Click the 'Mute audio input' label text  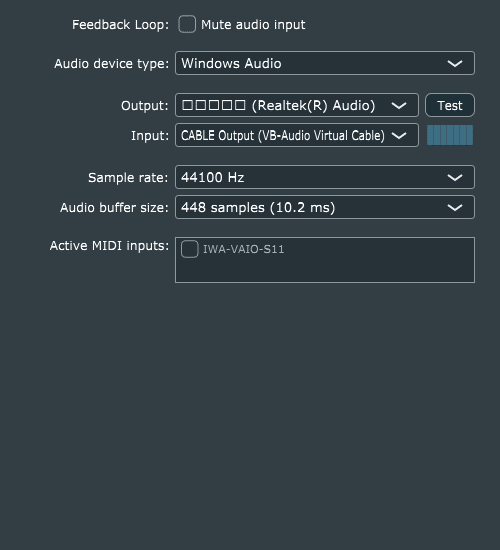[253, 25]
